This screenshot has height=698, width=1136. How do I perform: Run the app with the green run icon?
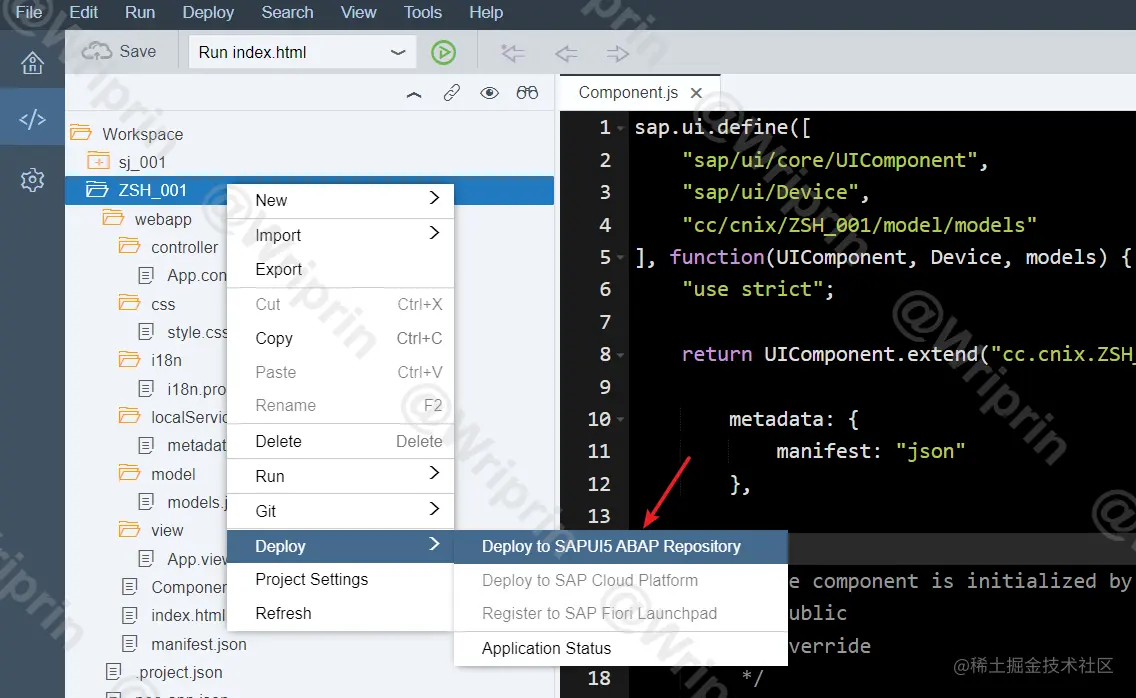click(444, 52)
